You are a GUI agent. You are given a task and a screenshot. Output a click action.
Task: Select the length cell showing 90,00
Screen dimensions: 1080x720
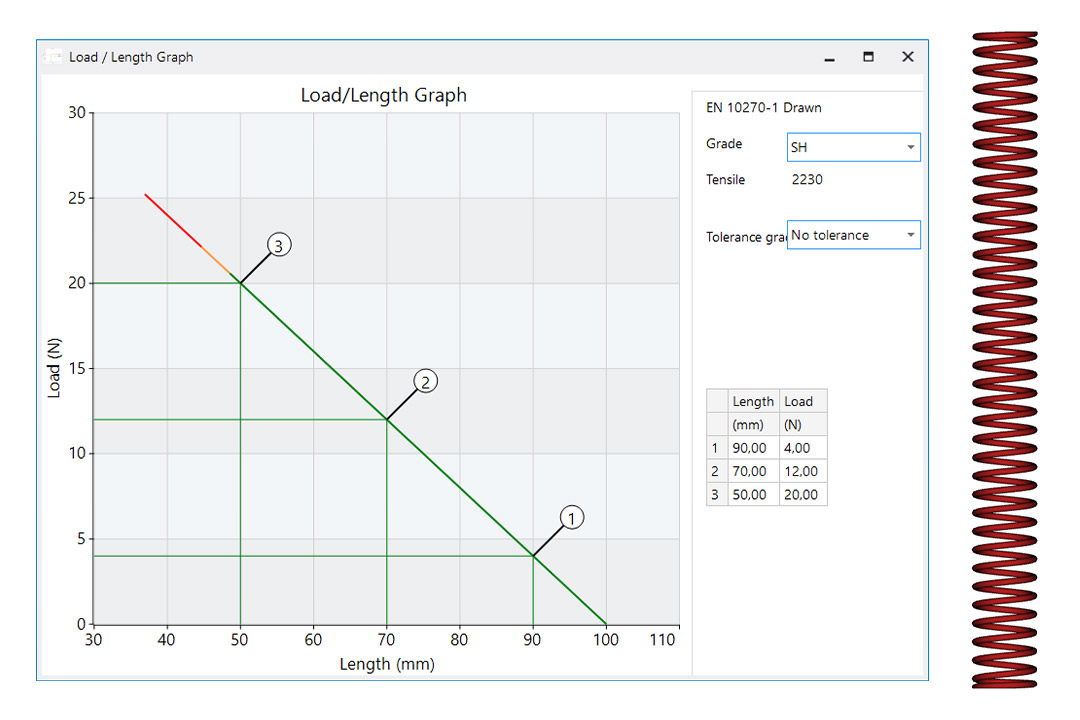[750, 448]
